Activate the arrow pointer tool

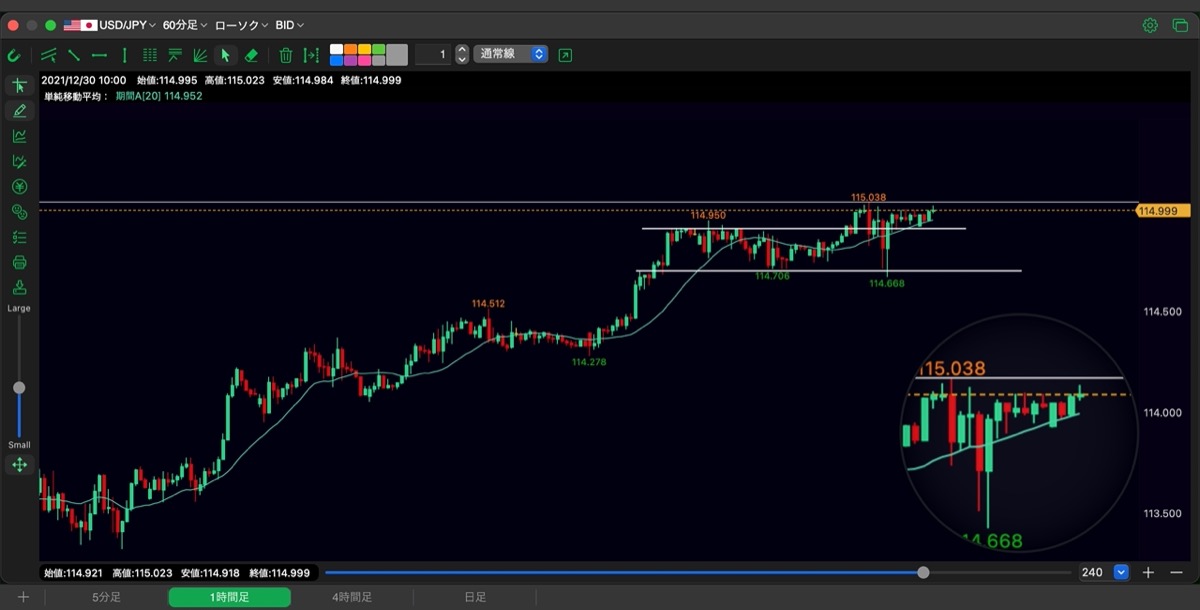[x=225, y=55]
